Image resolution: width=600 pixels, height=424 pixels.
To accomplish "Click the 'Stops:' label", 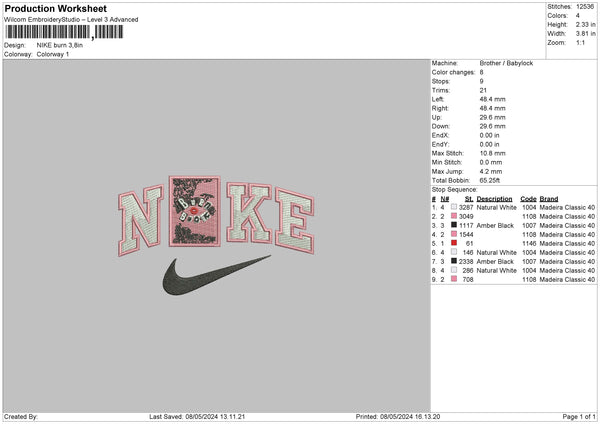I will point(441,81).
